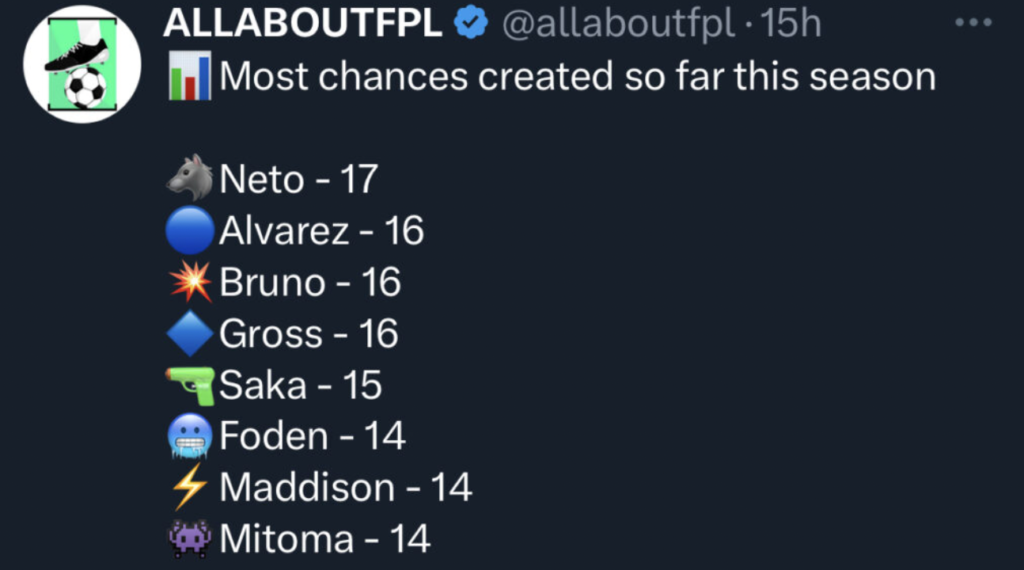Image resolution: width=1024 pixels, height=570 pixels.
Task: Click the lightning bolt emoji beside Maddison
Action: point(190,488)
